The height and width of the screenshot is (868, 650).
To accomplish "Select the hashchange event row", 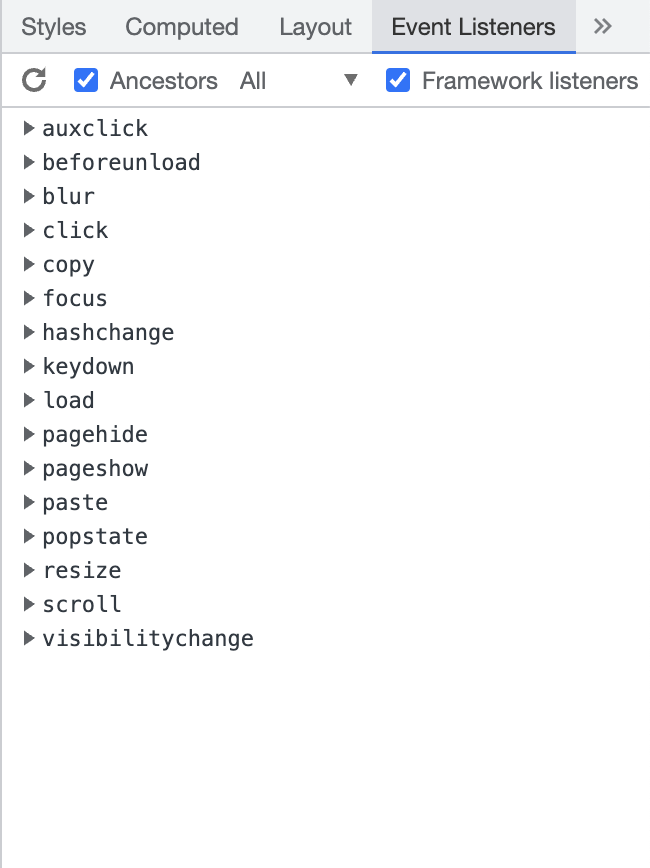I will (108, 332).
